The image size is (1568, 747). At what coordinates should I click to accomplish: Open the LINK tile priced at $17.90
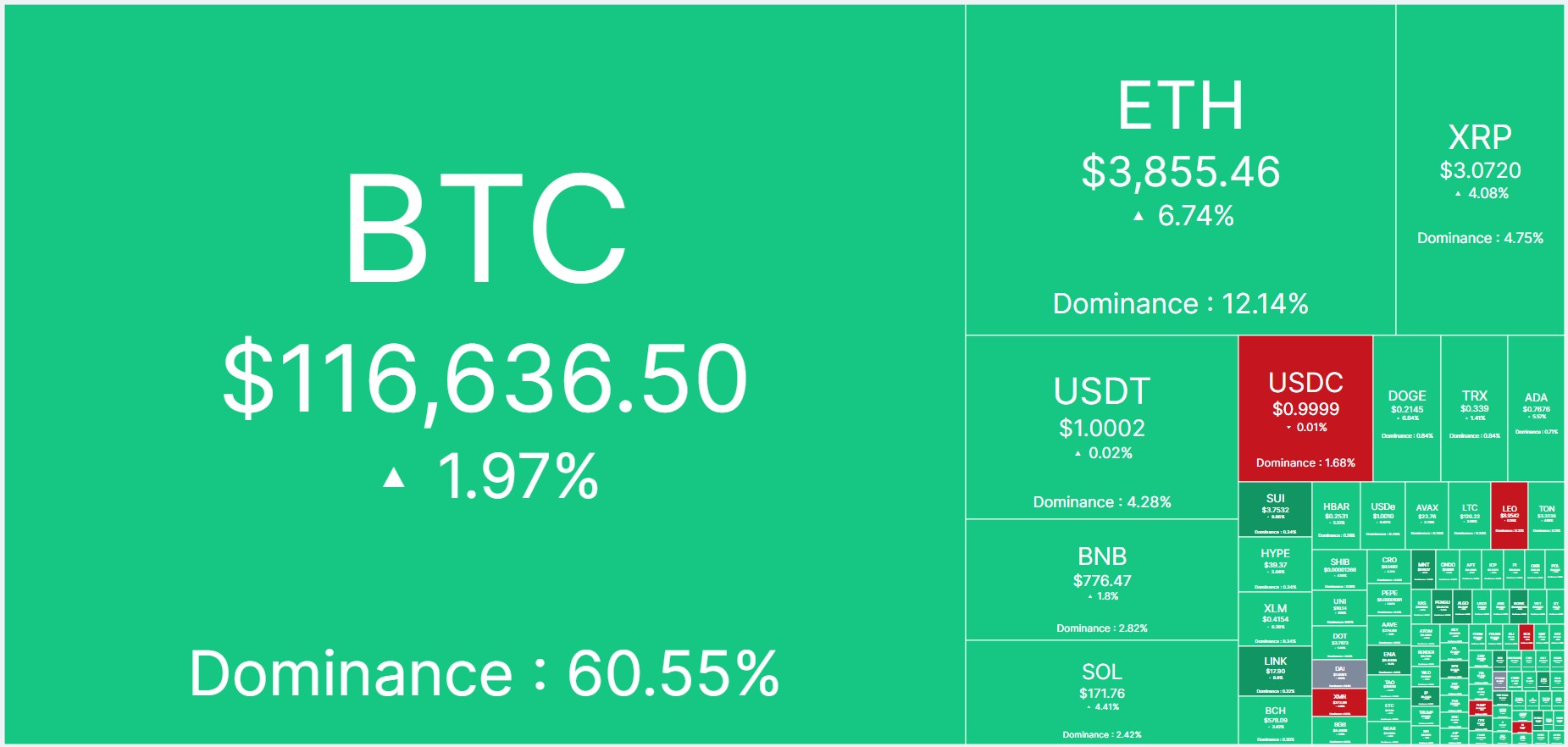(1275, 671)
